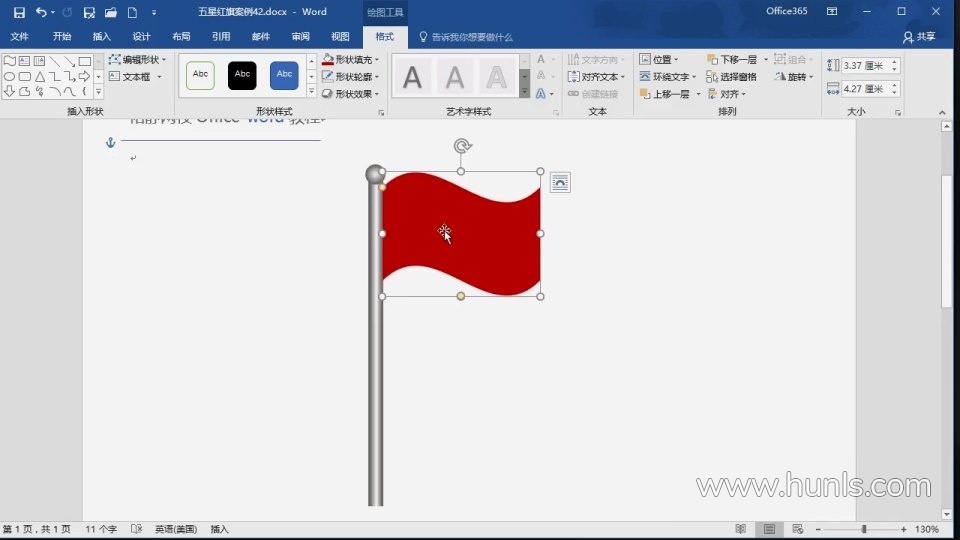Apply the first dark WordArt A style
The image size is (960, 540).
(412, 77)
